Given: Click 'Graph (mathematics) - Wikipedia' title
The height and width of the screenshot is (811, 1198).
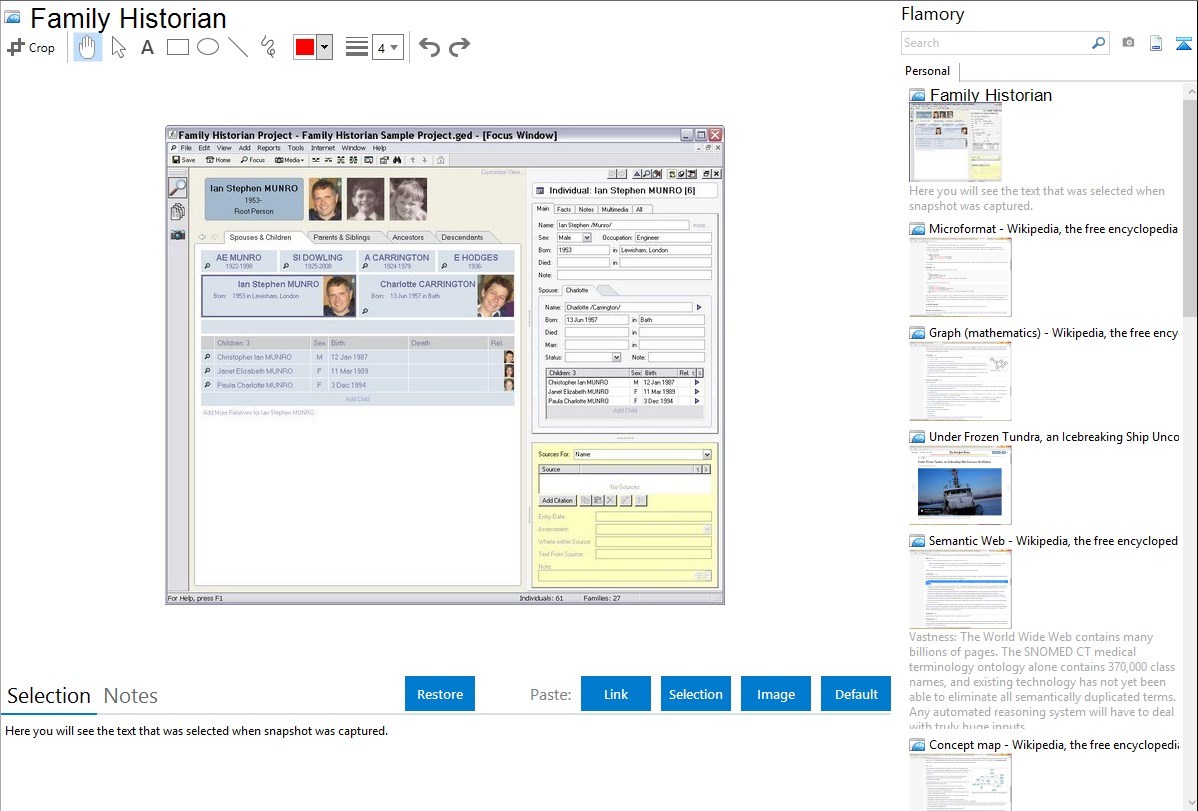Looking at the screenshot, I should click(x=1053, y=333).
